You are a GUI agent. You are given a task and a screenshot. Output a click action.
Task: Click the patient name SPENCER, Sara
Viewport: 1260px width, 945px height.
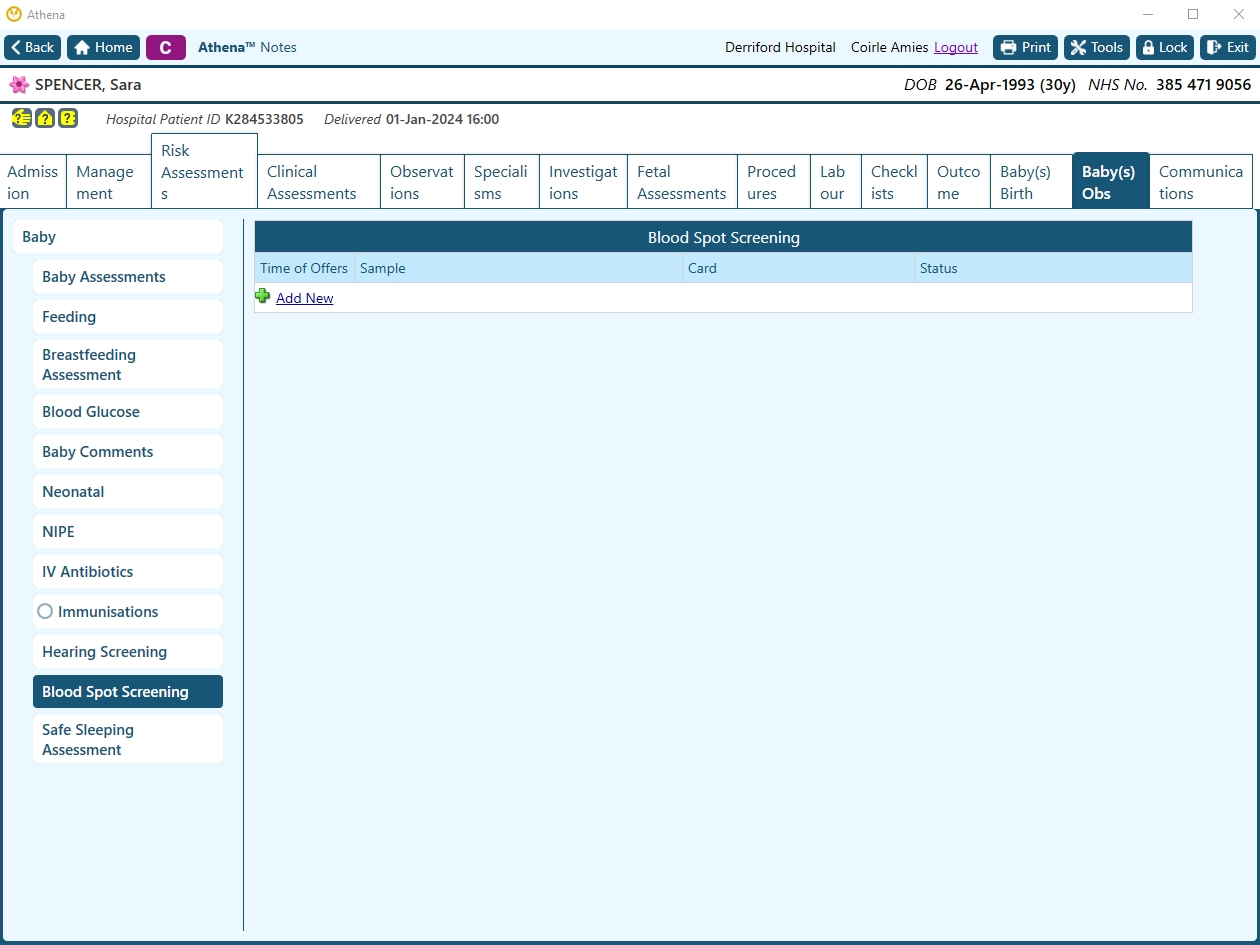coord(88,85)
